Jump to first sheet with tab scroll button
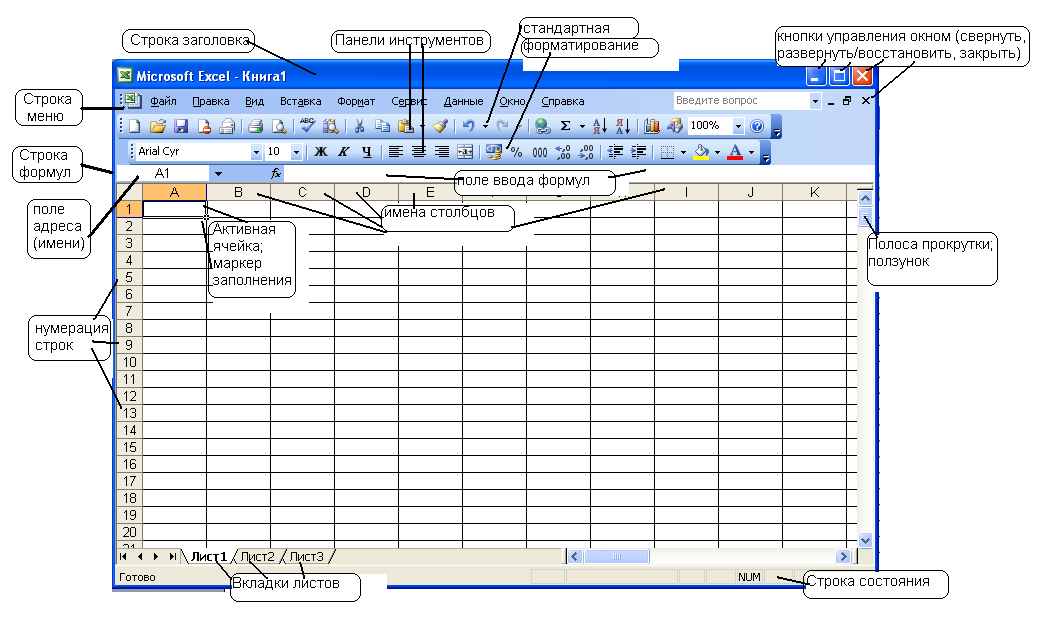This screenshot has height=630, width=1044. 123,556
